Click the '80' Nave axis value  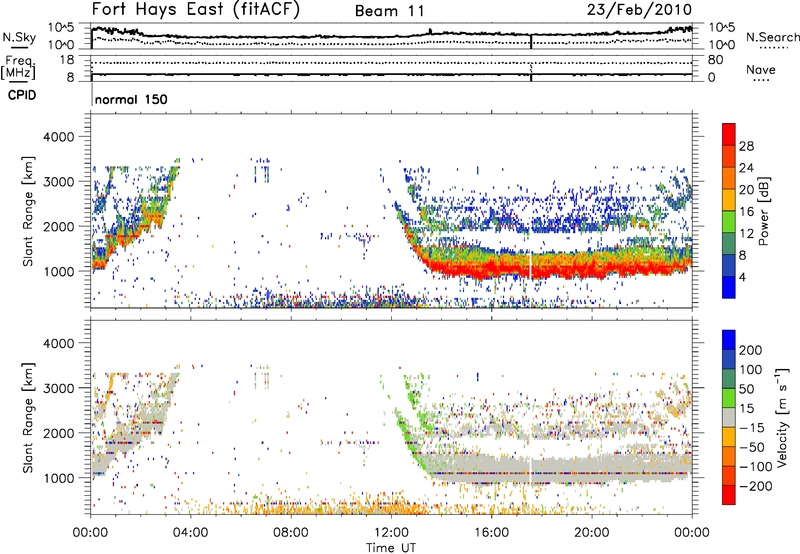[x=715, y=60]
